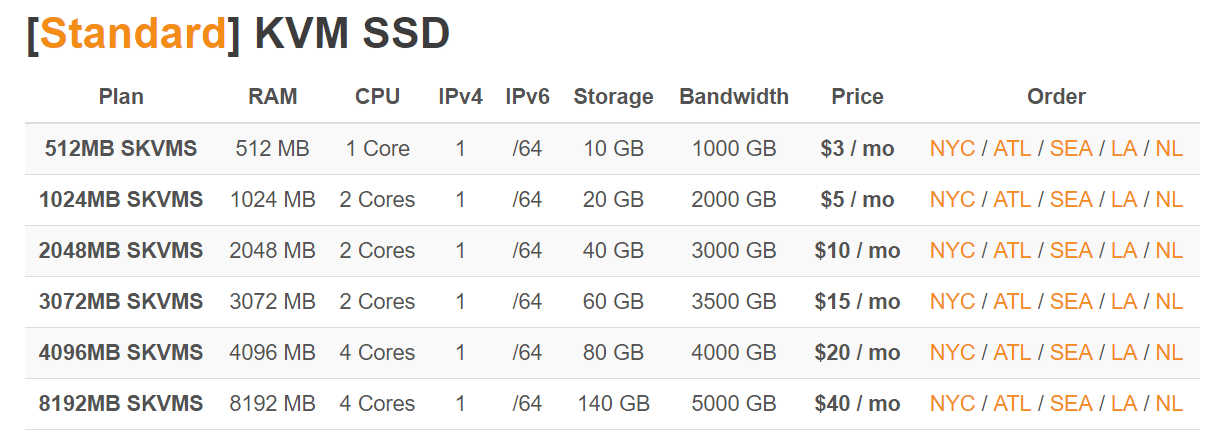Image resolution: width=1212 pixels, height=439 pixels.
Task: Choose SEA for the 8192MB SKVMS plan
Action: (x=1071, y=404)
